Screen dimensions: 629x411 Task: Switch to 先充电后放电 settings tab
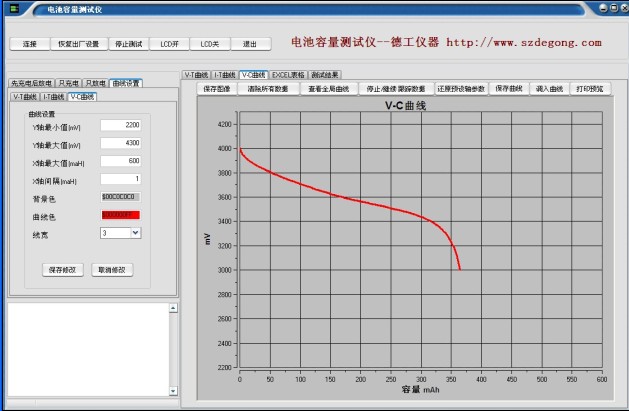point(30,83)
